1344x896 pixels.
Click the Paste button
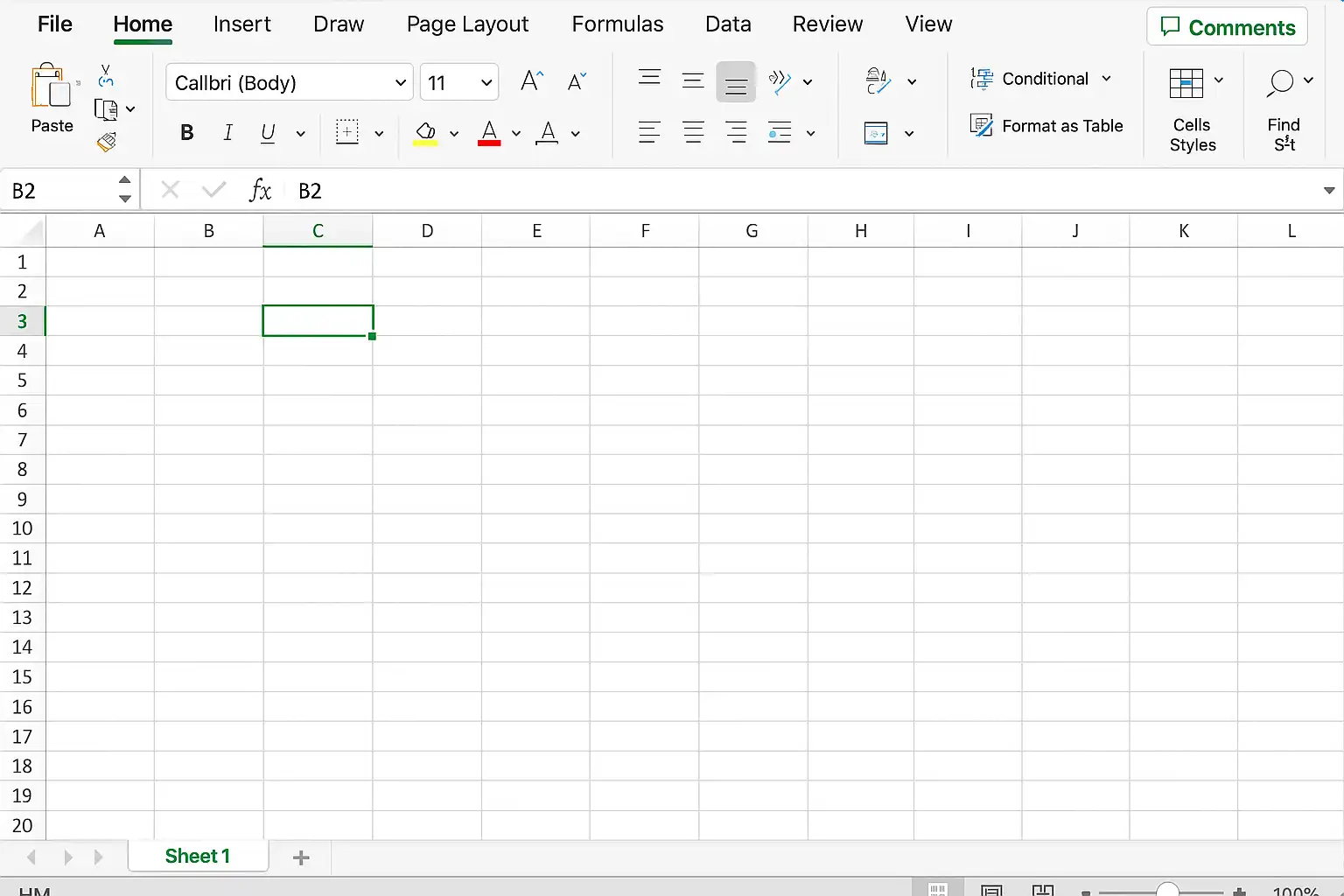coord(52,98)
